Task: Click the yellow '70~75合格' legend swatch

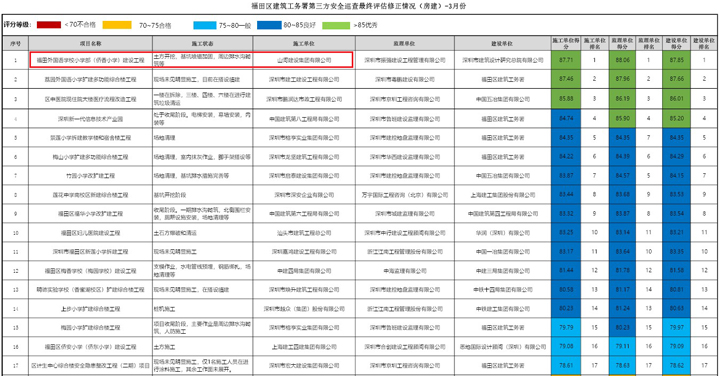Action: 117,25
